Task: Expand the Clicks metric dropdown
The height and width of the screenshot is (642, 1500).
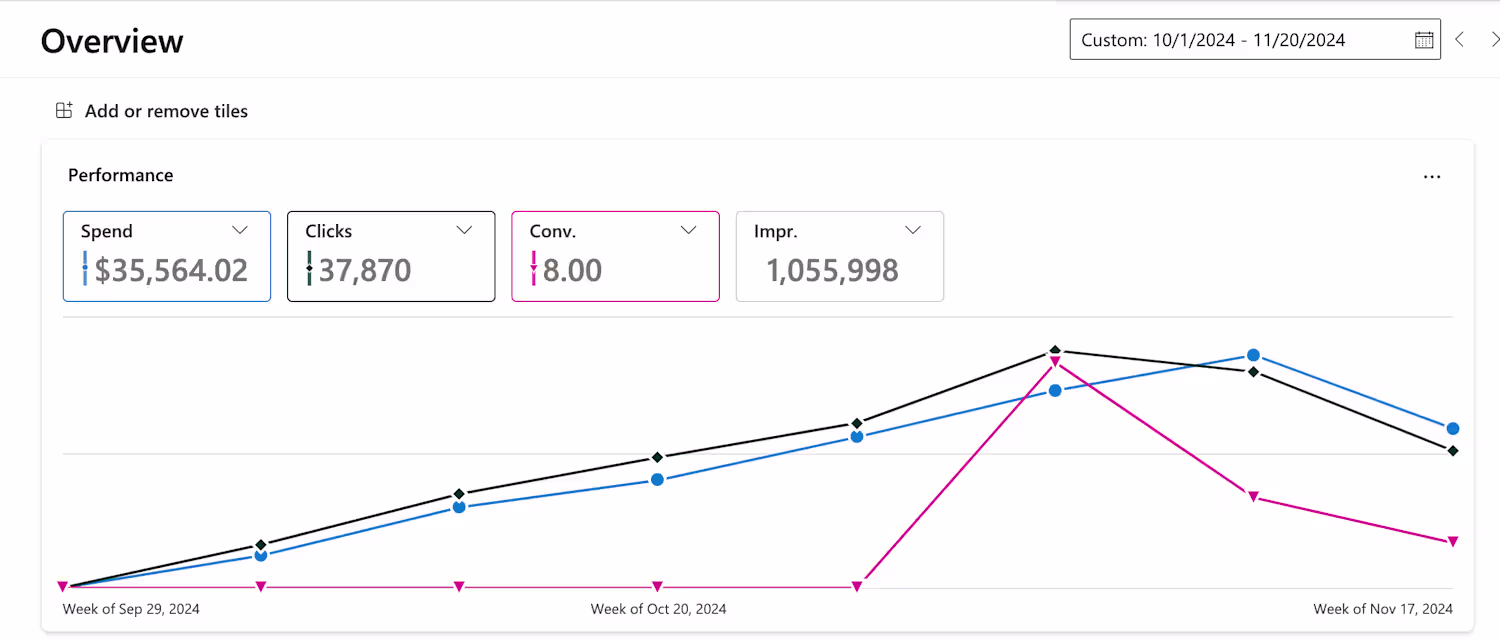Action: coord(464,230)
